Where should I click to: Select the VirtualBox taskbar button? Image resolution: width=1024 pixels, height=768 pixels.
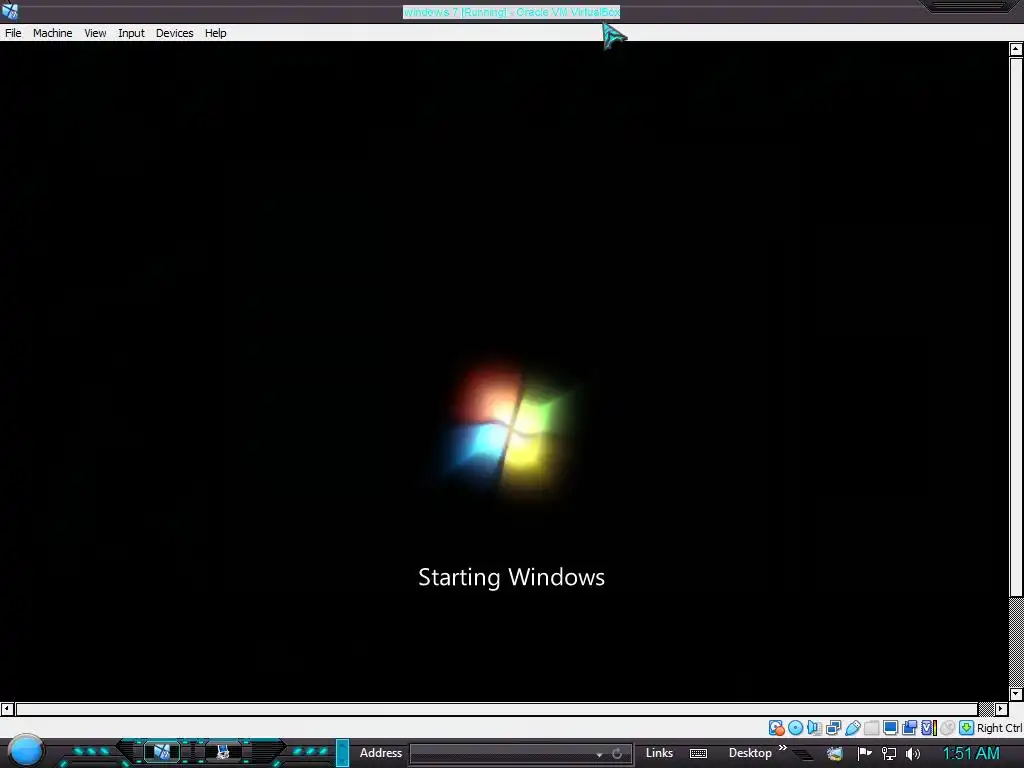(x=161, y=752)
